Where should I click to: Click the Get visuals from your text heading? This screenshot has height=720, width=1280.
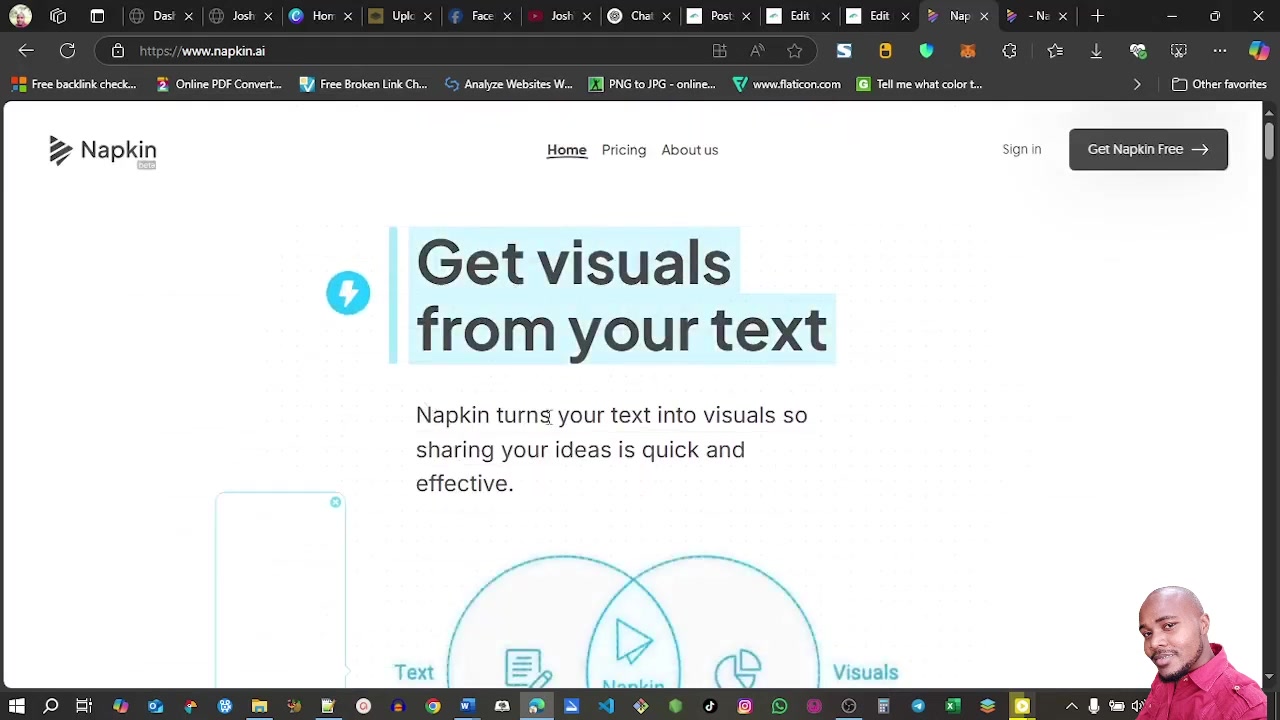(622, 296)
